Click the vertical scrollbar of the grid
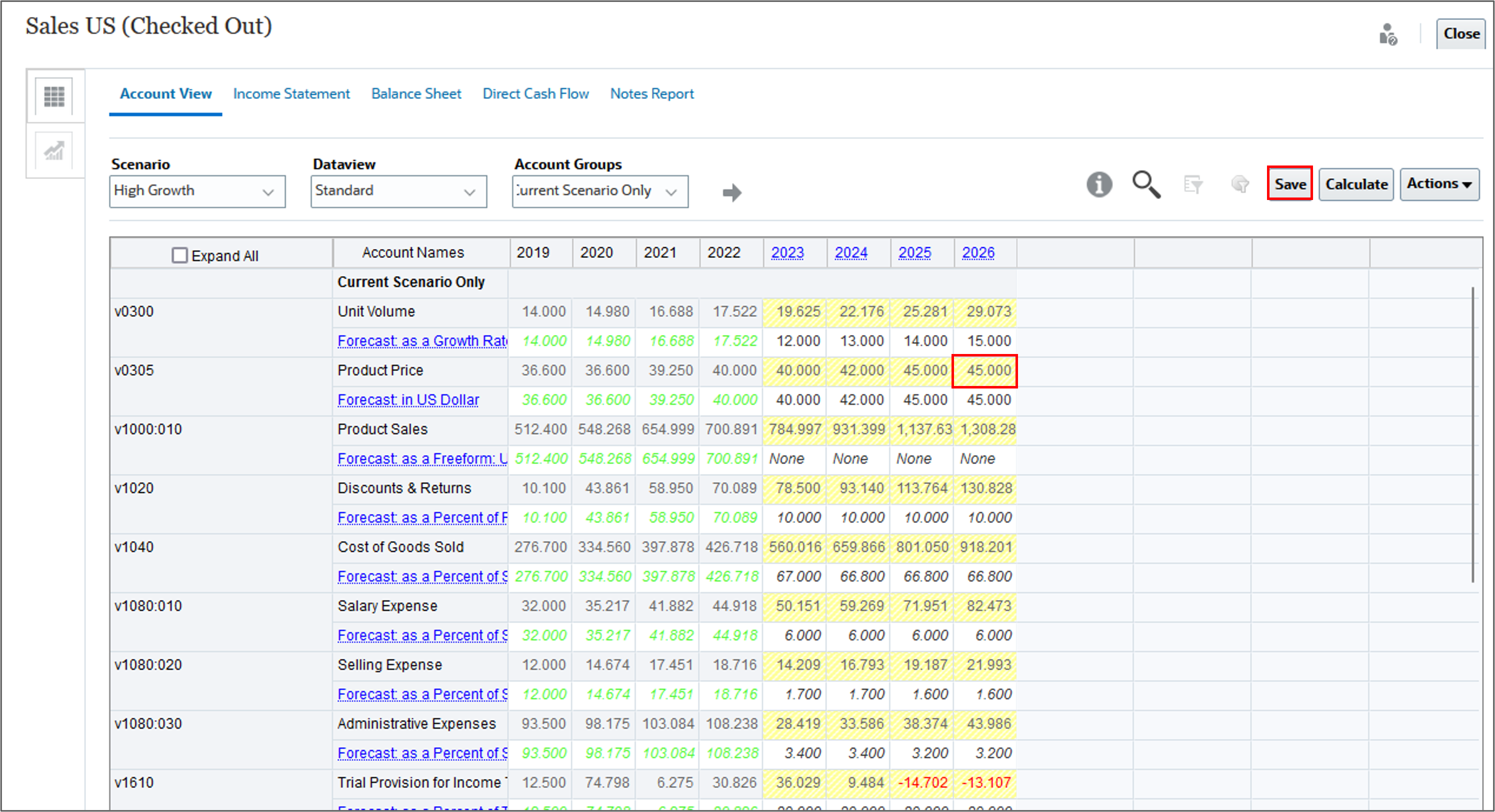1495x812 pixels. click(1473, 435)
